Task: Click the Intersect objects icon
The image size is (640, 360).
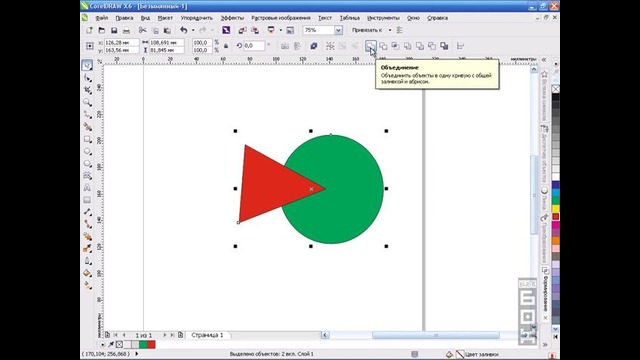Action: 395,46
